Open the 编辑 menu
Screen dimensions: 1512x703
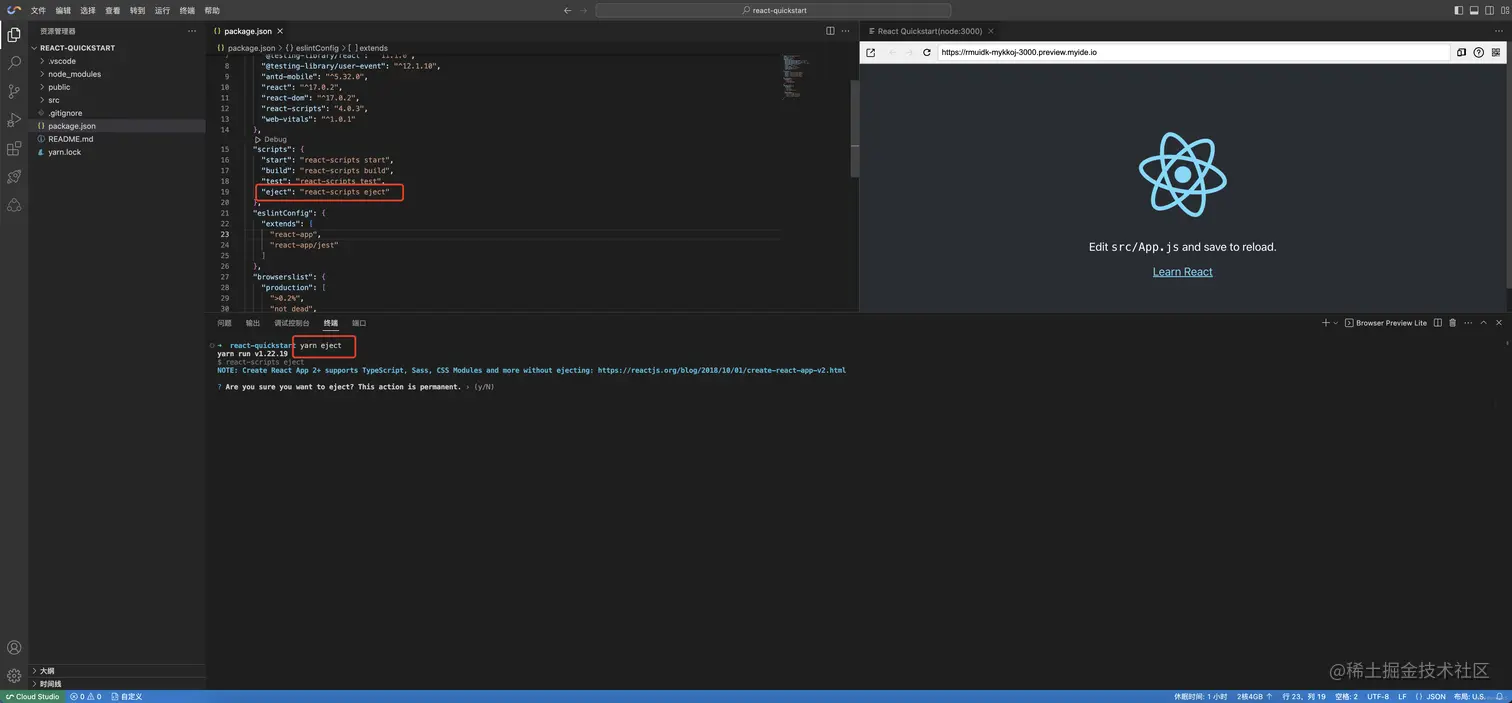point(63,10)
